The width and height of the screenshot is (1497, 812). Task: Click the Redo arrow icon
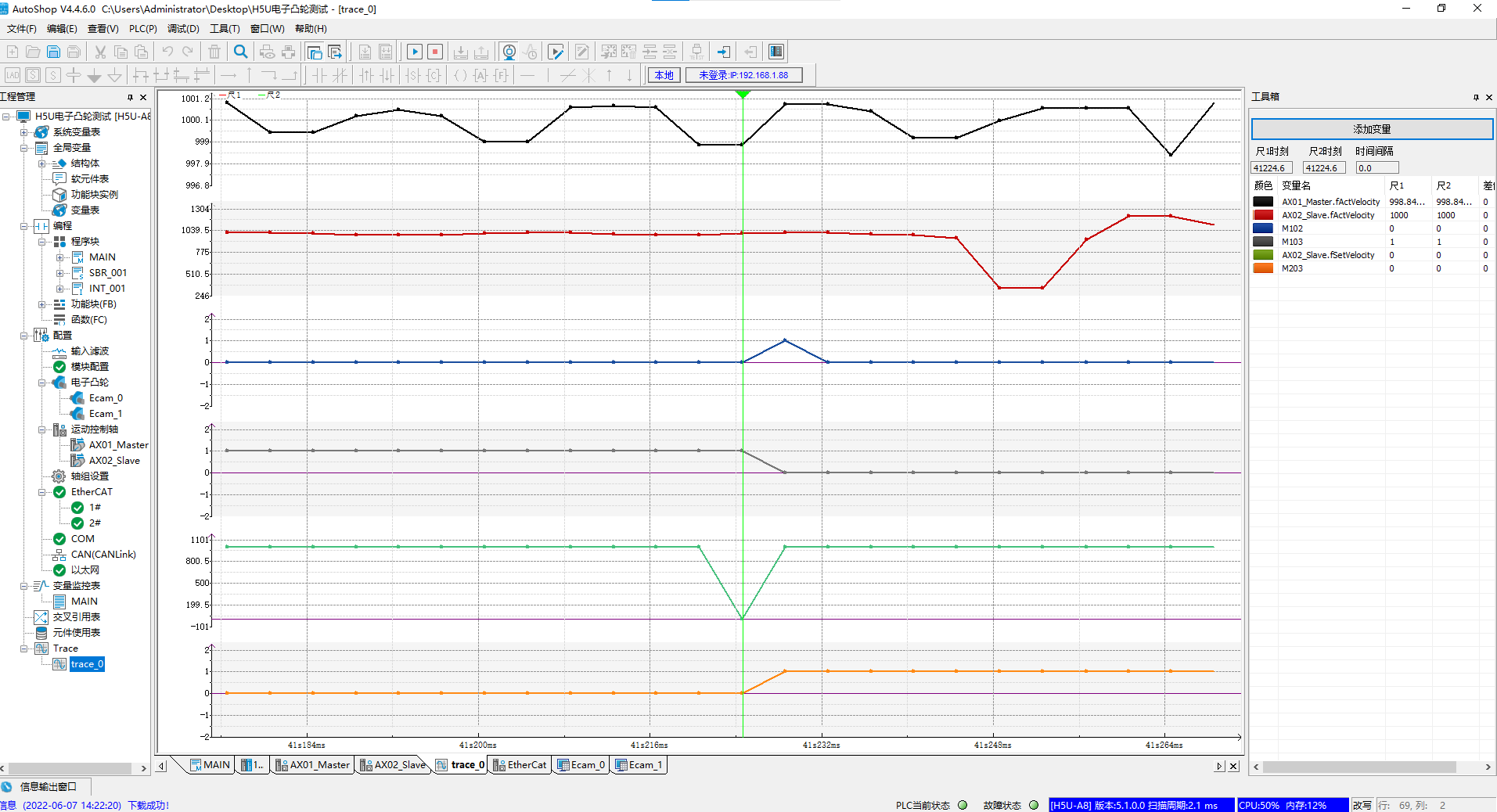point(188,52)
